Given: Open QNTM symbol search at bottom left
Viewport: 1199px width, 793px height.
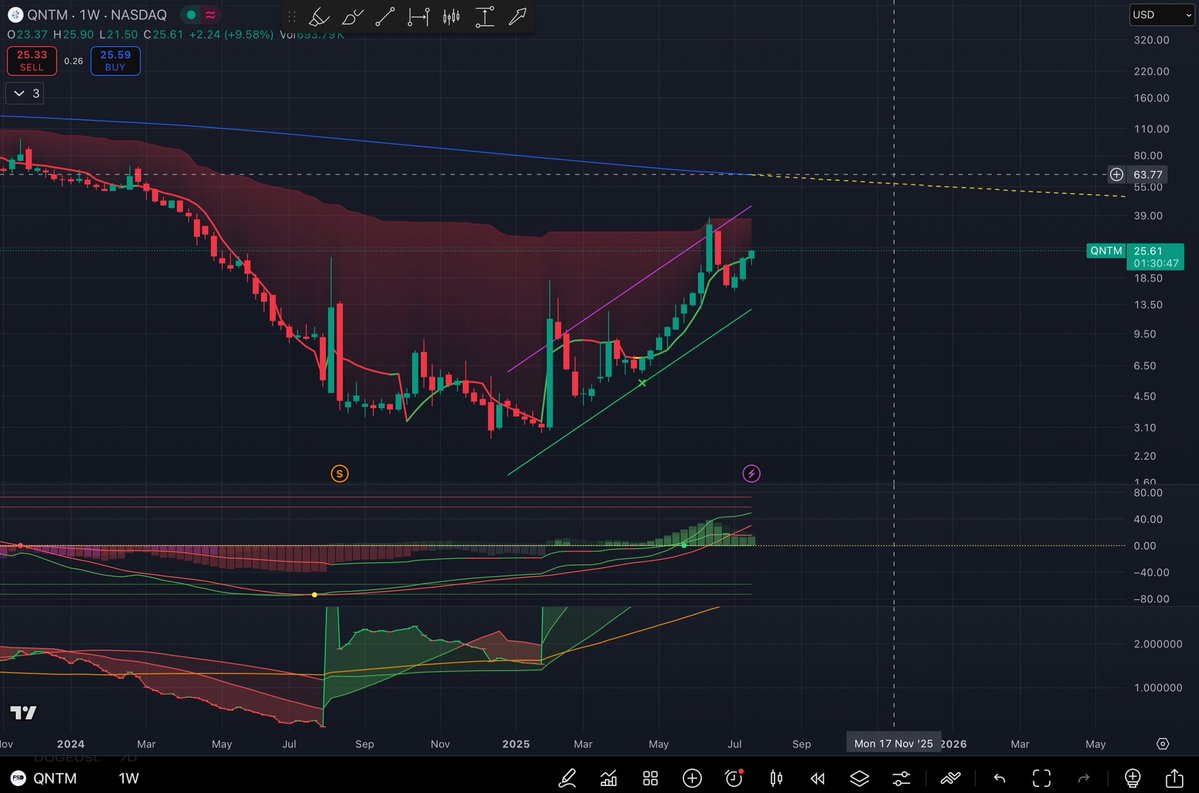Looking at the screenshot, I should tap(44, 778).
